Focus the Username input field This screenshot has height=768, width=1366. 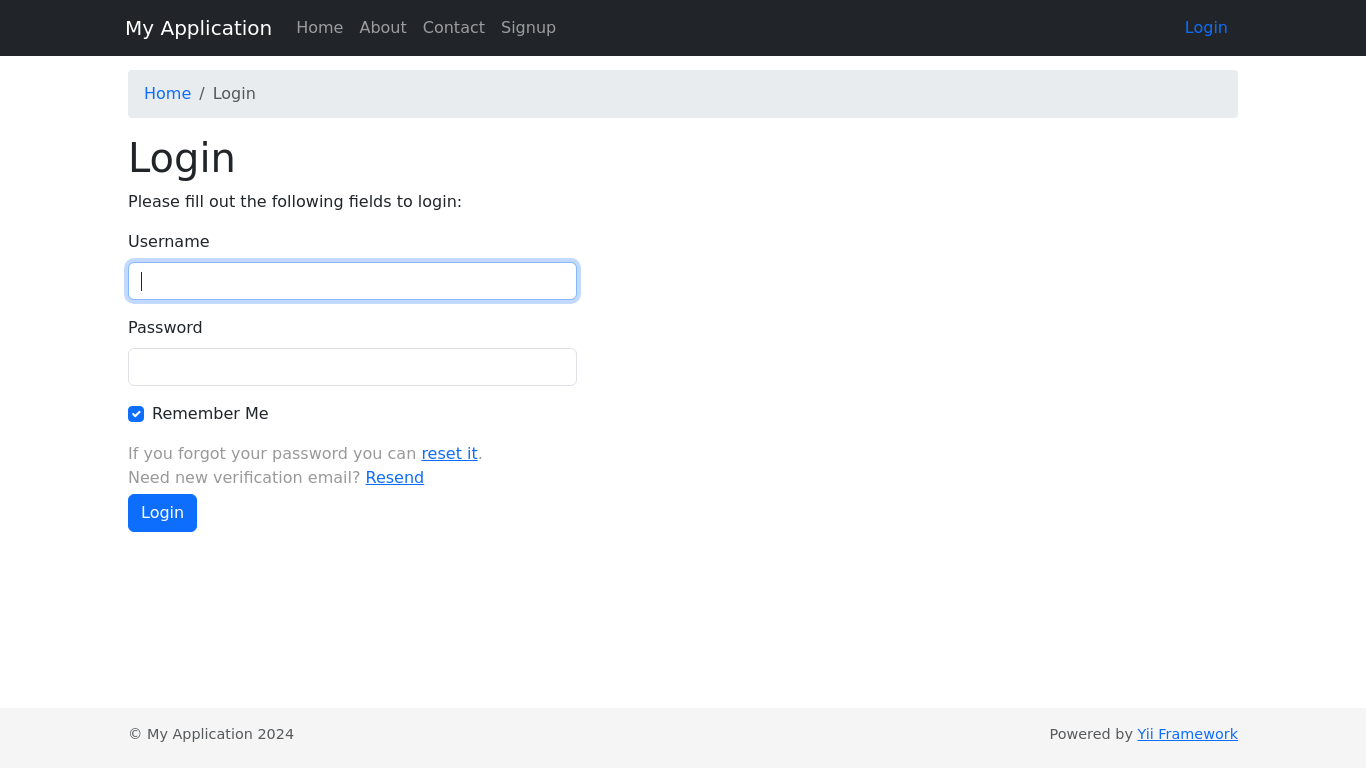[352, 281]
